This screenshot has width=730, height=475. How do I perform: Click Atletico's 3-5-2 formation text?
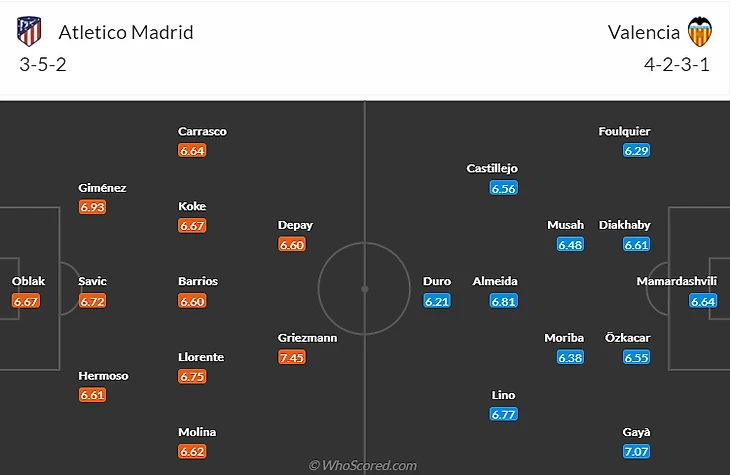pyautogui.click(x=43, y=64)
